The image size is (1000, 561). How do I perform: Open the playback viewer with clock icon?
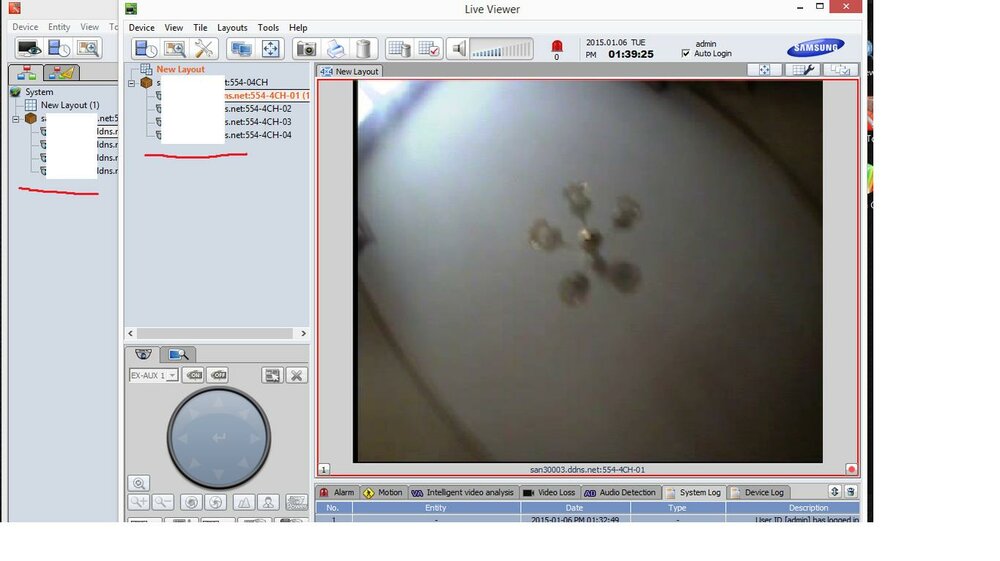click(x=145, y=48)
